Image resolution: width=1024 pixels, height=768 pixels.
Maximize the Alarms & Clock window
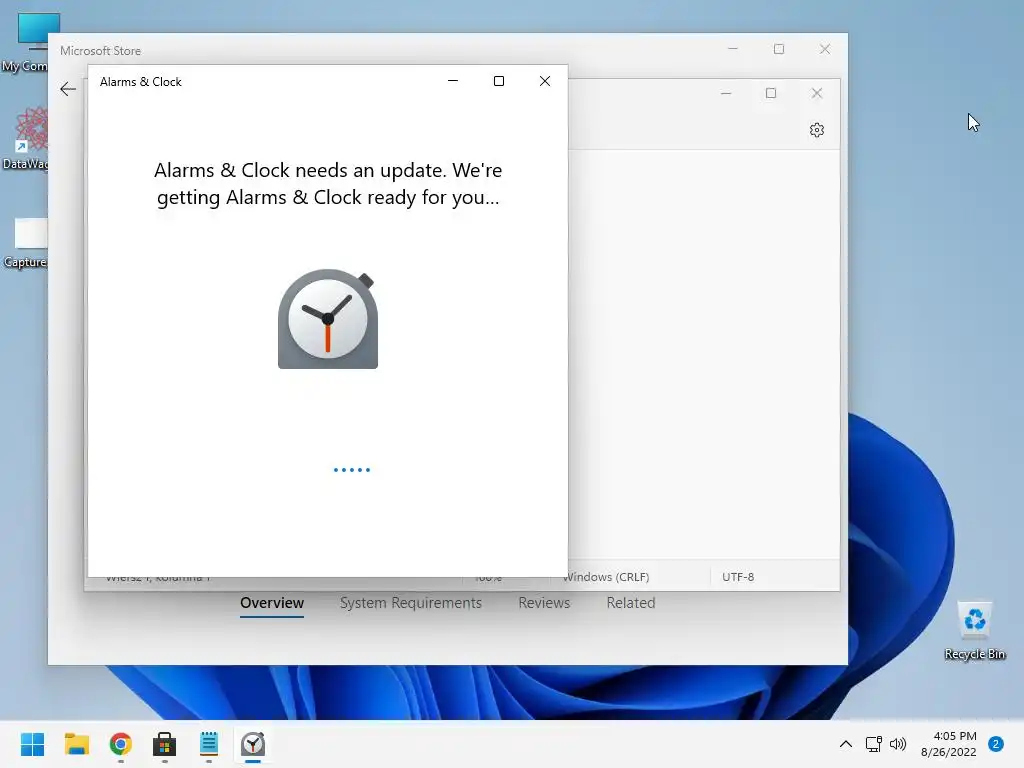point(499,81)
